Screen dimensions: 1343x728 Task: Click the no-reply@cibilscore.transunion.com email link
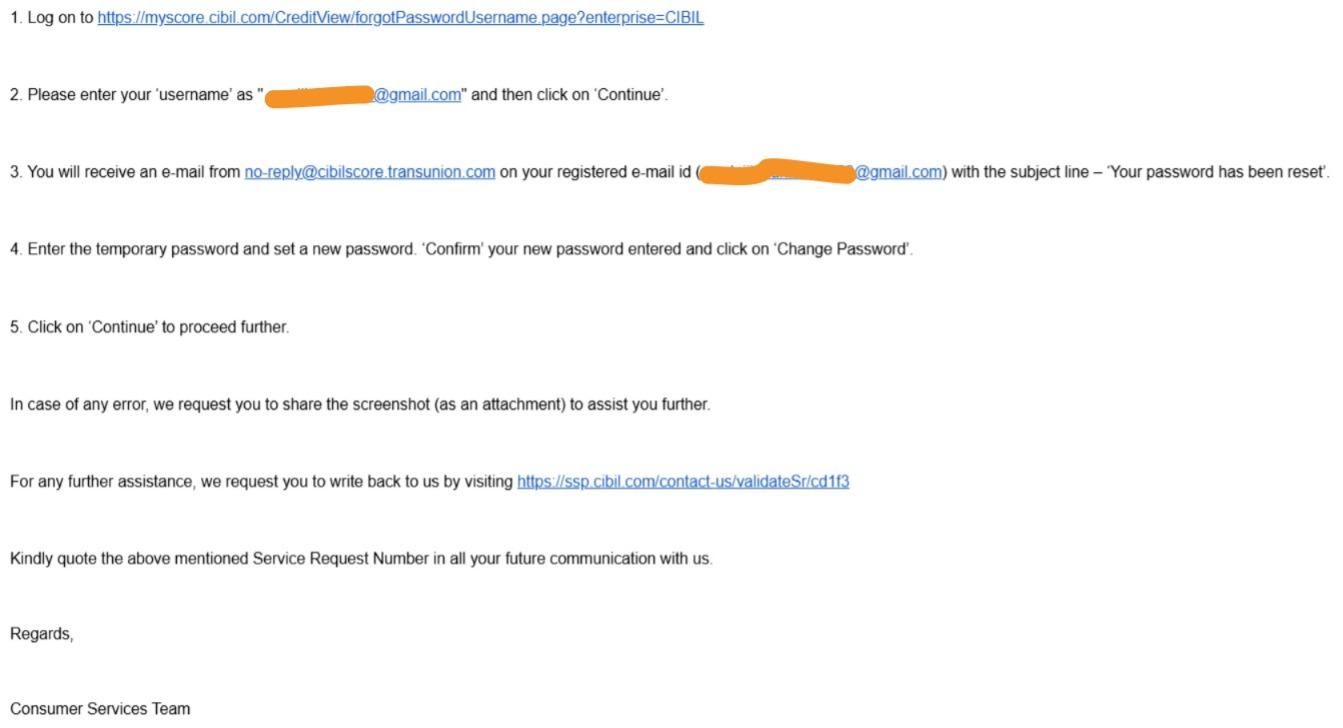click(x=370, y=172)
